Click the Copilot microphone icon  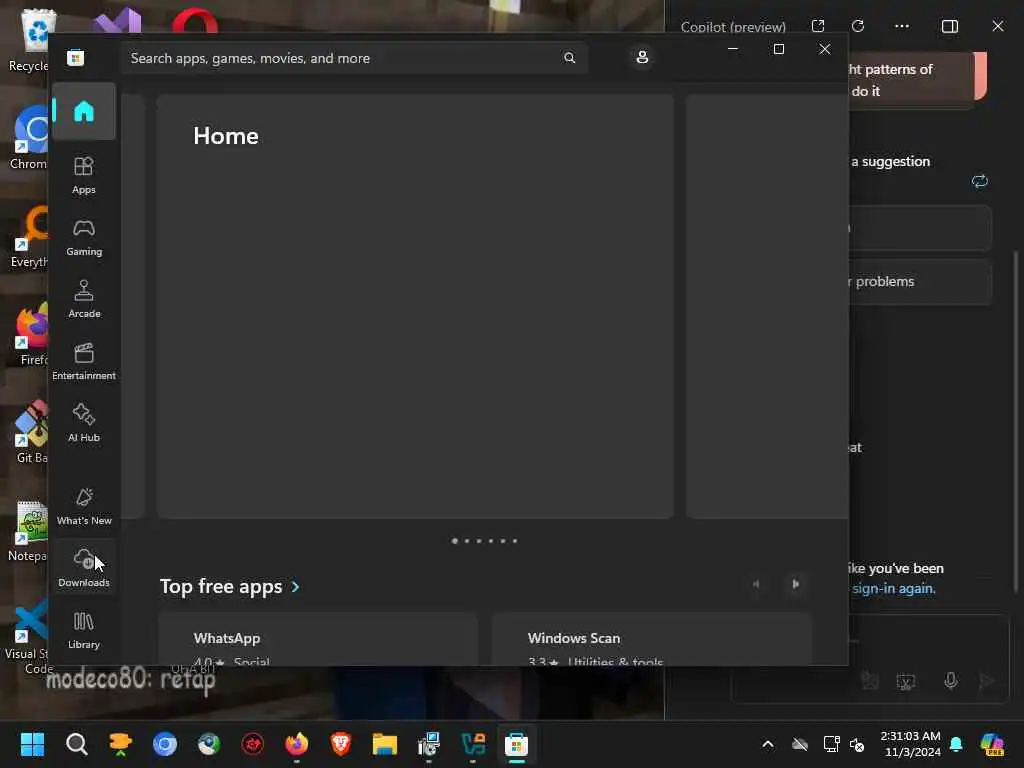(951, 681)
